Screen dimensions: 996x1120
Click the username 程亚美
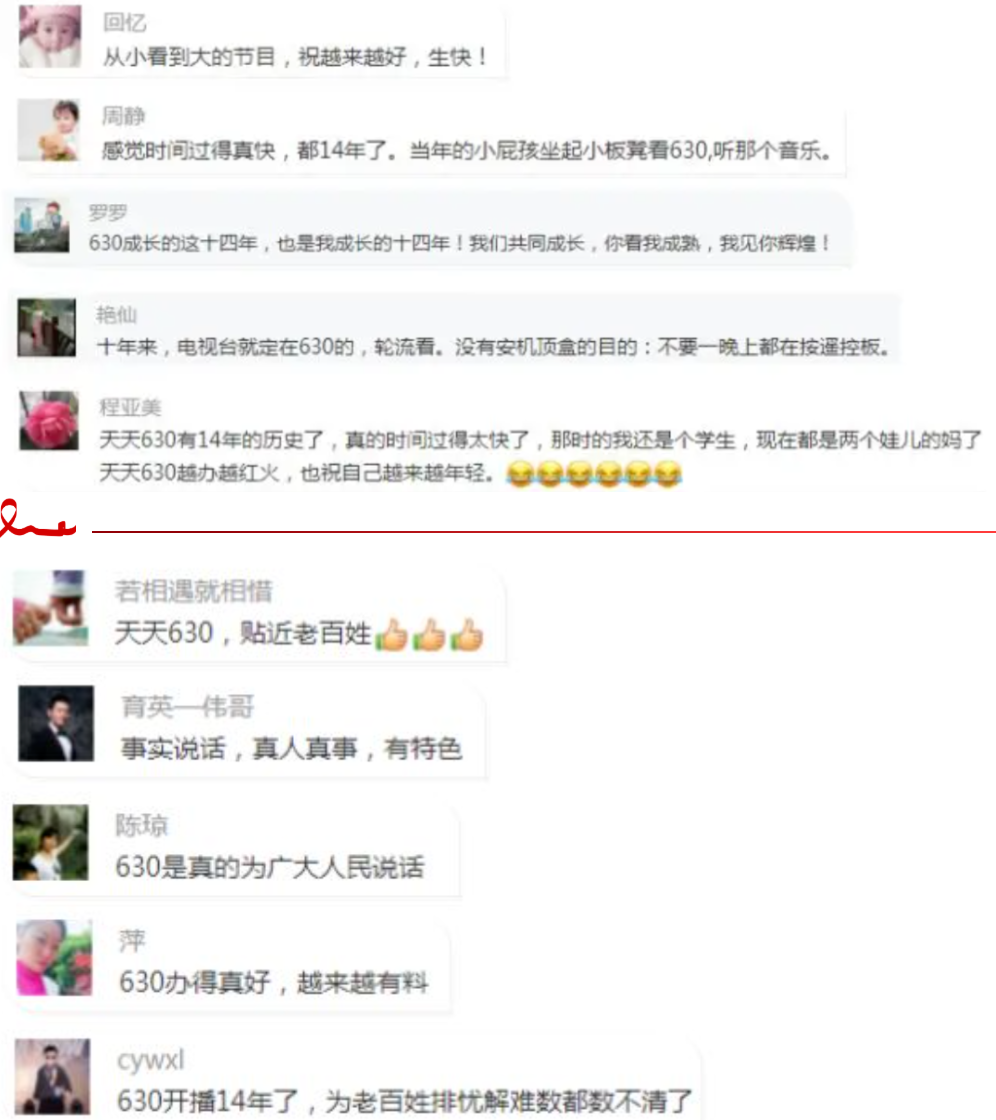tap(130, 407)
